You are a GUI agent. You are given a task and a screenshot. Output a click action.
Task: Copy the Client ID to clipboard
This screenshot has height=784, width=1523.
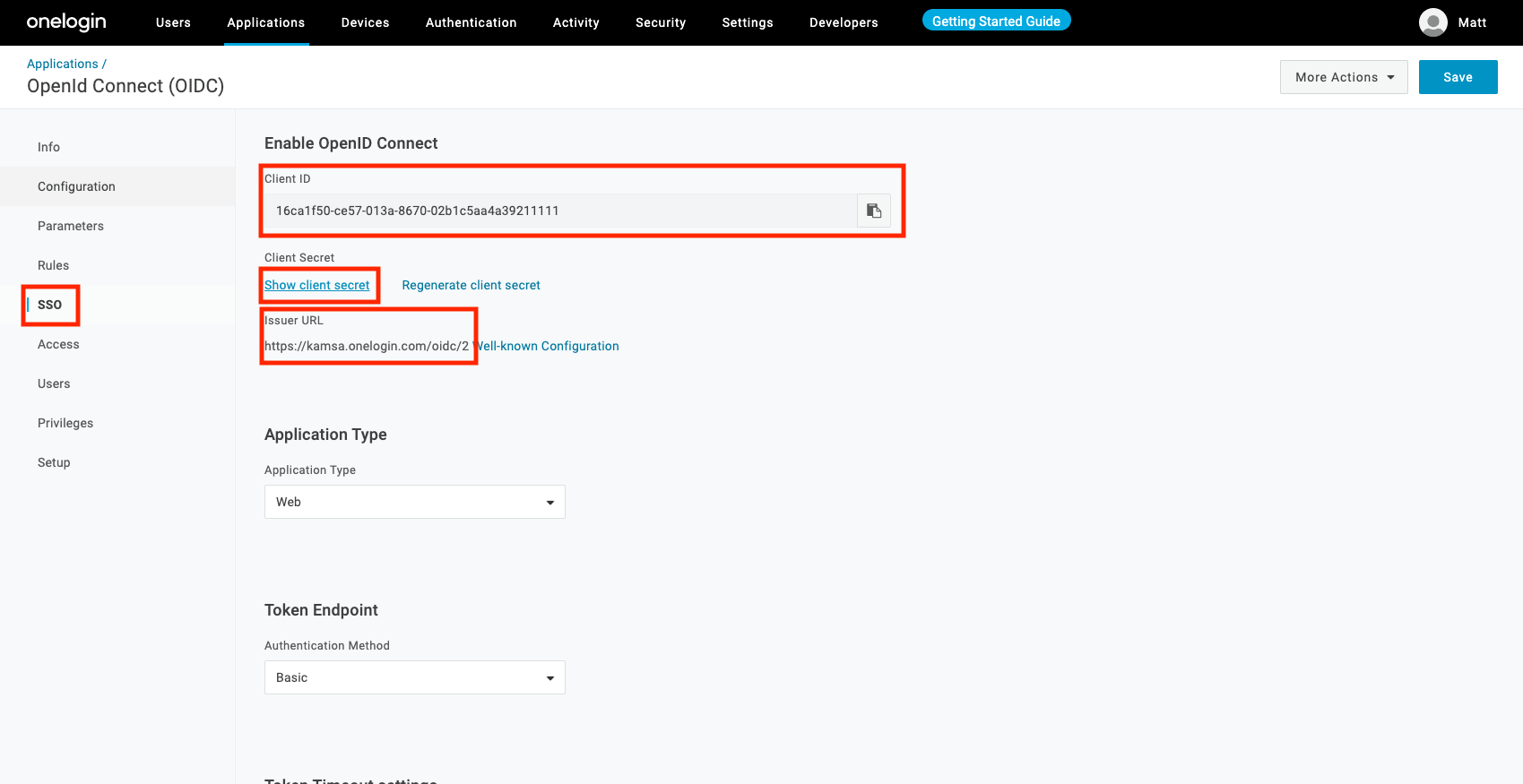point(874,211)
